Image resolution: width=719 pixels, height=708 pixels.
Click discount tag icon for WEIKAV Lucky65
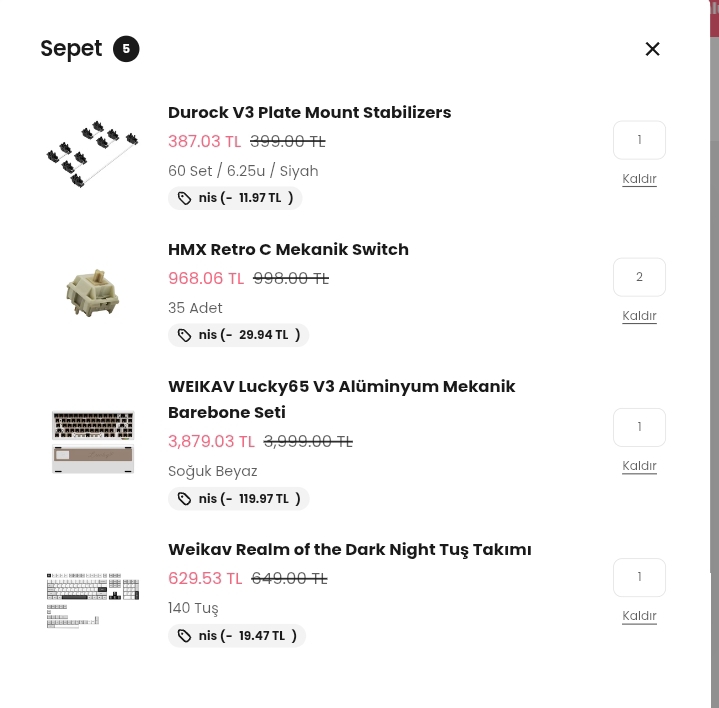point(185,499)
